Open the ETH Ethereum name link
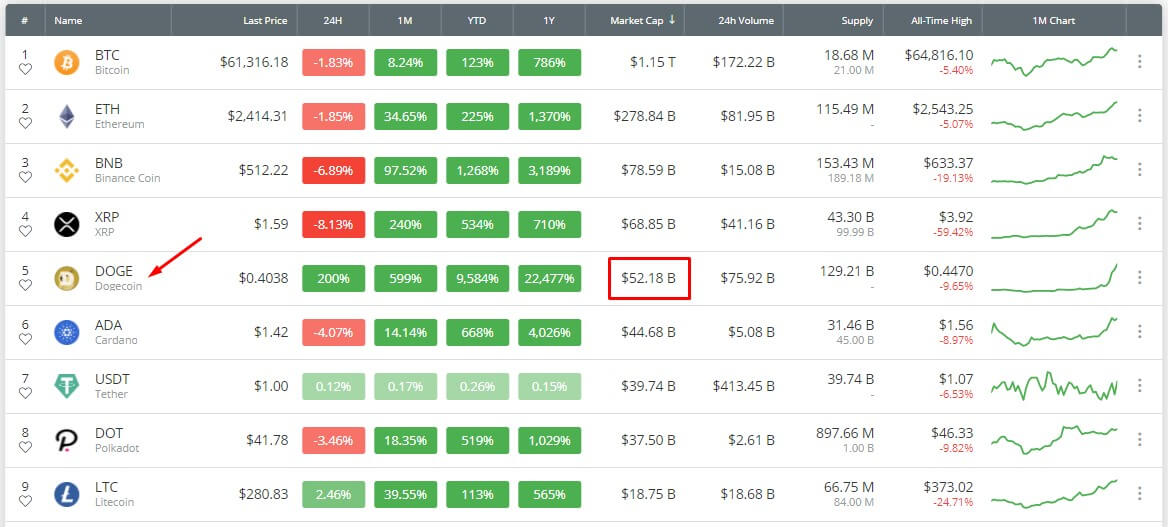The height and width of the screenshot is (527, 1168). click(119, 116)
